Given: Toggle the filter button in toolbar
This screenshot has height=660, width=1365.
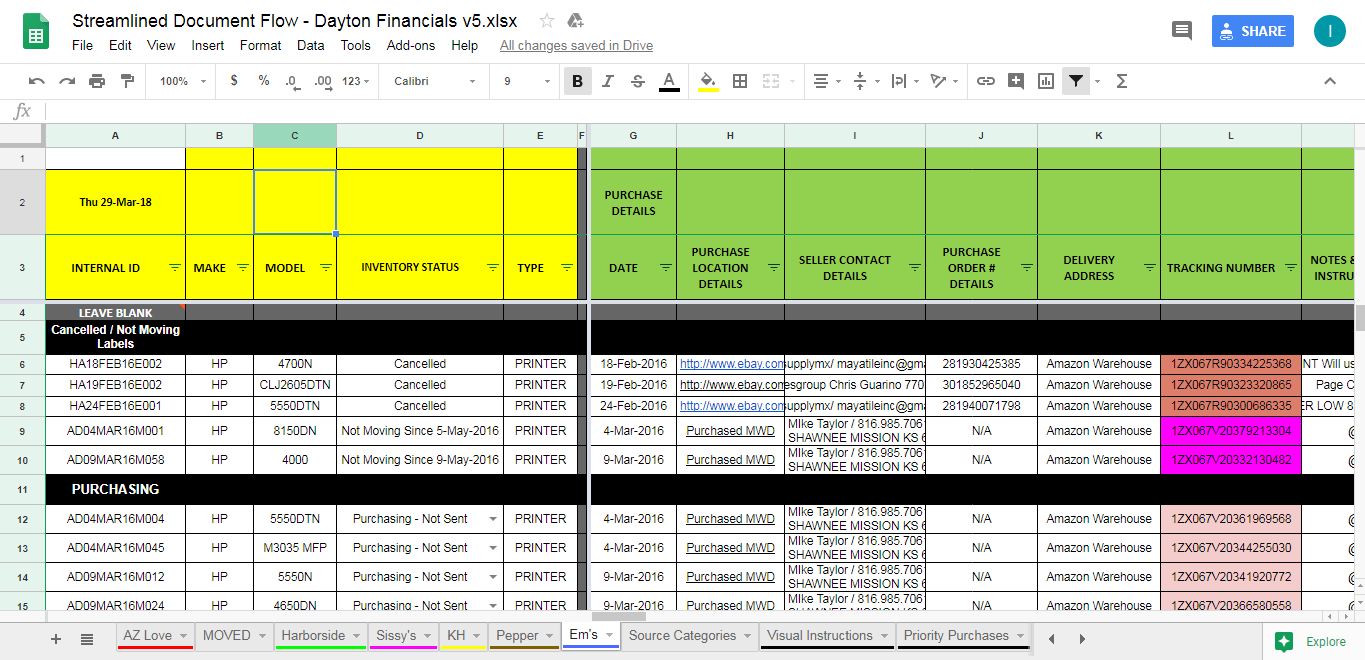Looking at the screenshot, I should pyautogui.click(x=1075, y=81).
